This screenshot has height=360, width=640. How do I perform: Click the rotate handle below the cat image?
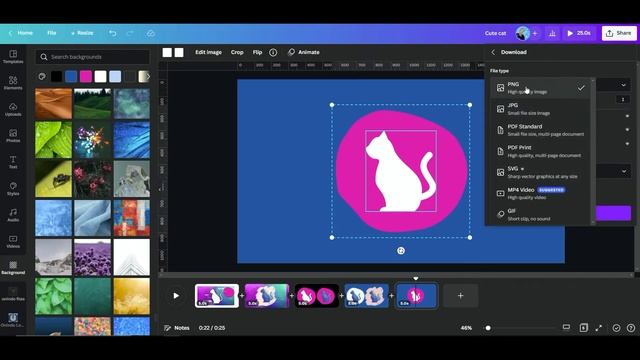pyautogui.click(x=401, y=251)
